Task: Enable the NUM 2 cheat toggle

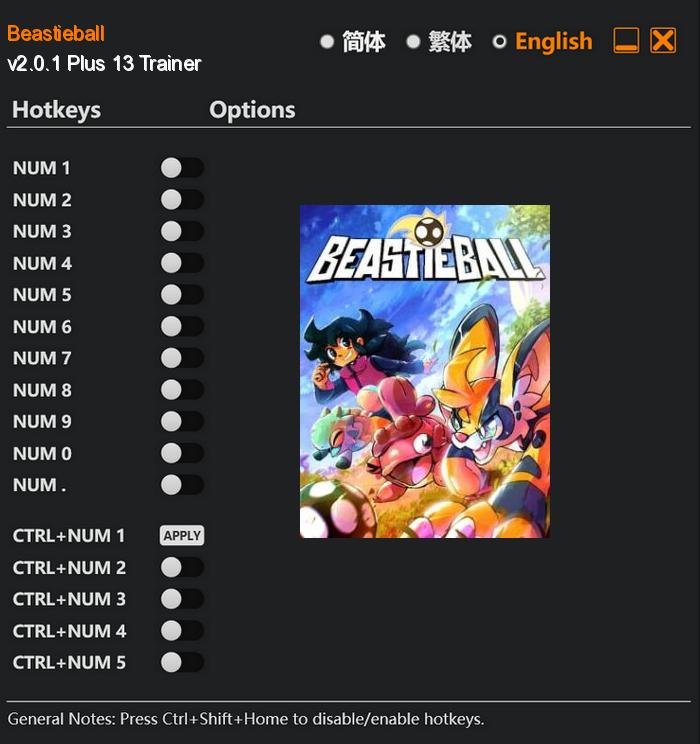Action: click(x=182, y=200)
